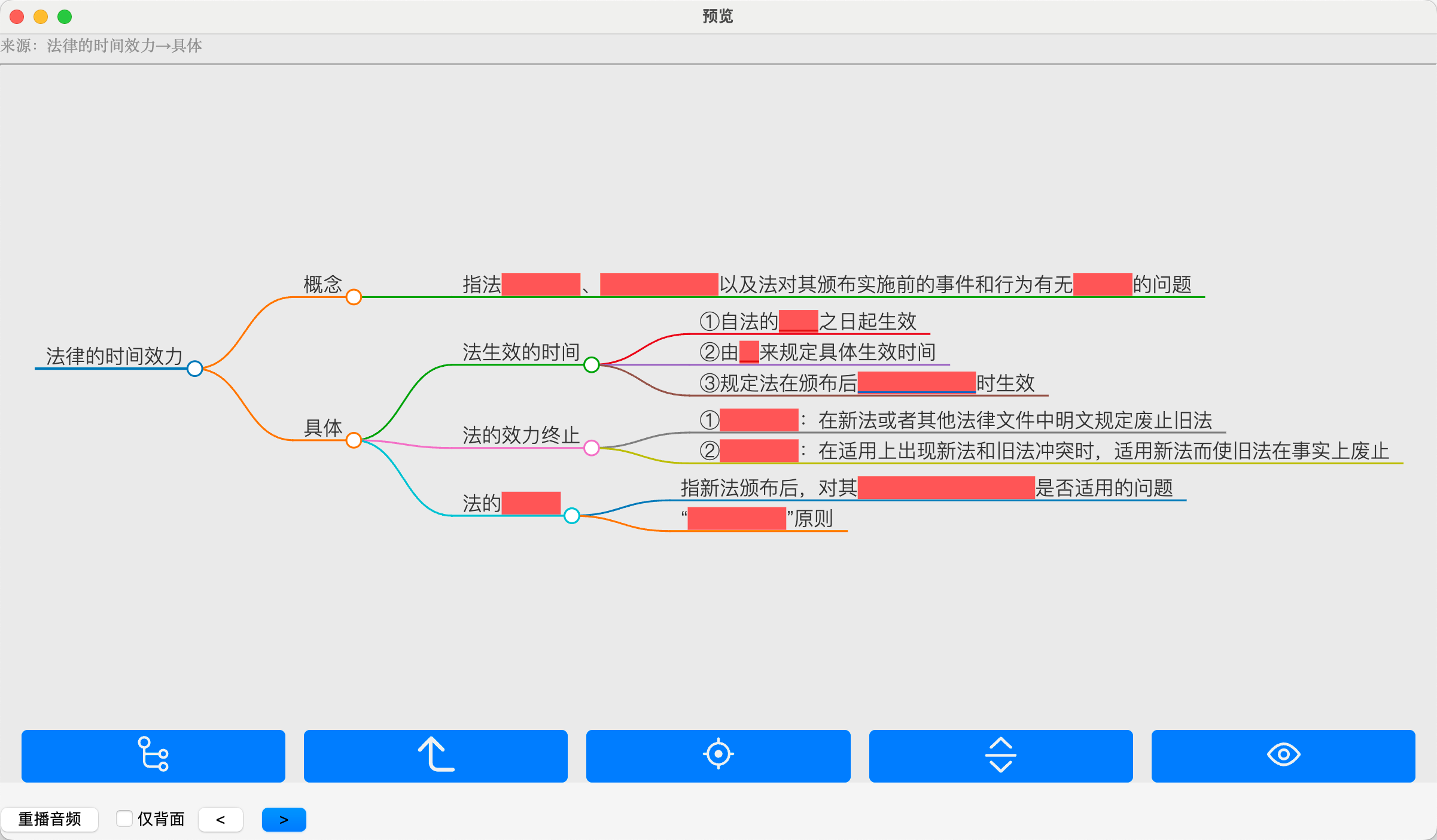Go to next card with > button
This screenshot has width=1437, height=840.
click(x=284, y=819)
